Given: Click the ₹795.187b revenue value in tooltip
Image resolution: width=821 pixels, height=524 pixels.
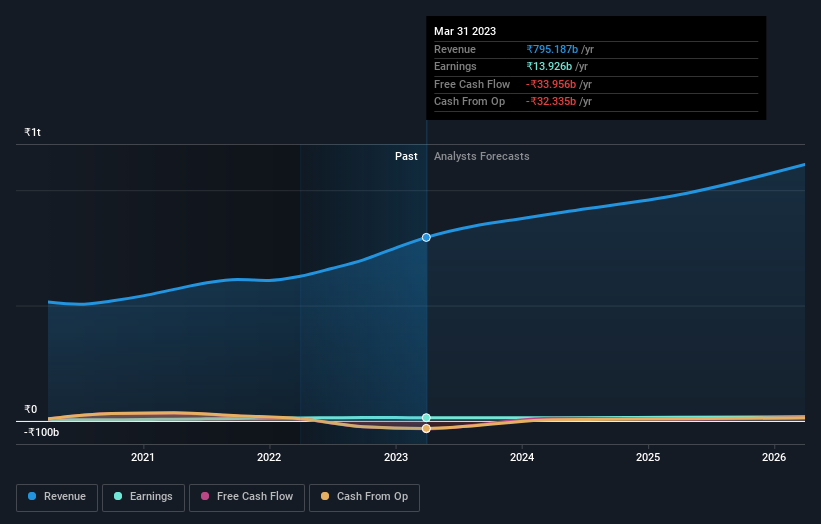Looking at the screenshot, I should click(552, 49).
